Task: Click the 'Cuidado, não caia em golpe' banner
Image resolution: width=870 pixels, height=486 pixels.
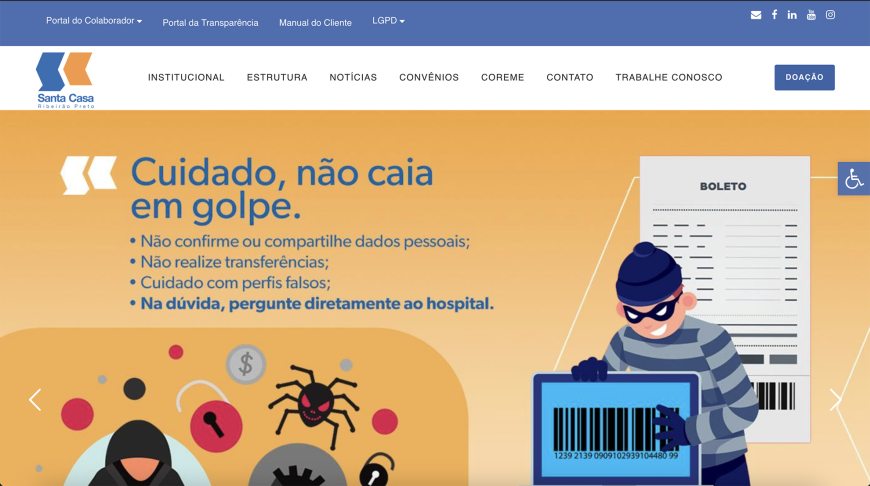Action: (435, 298)
